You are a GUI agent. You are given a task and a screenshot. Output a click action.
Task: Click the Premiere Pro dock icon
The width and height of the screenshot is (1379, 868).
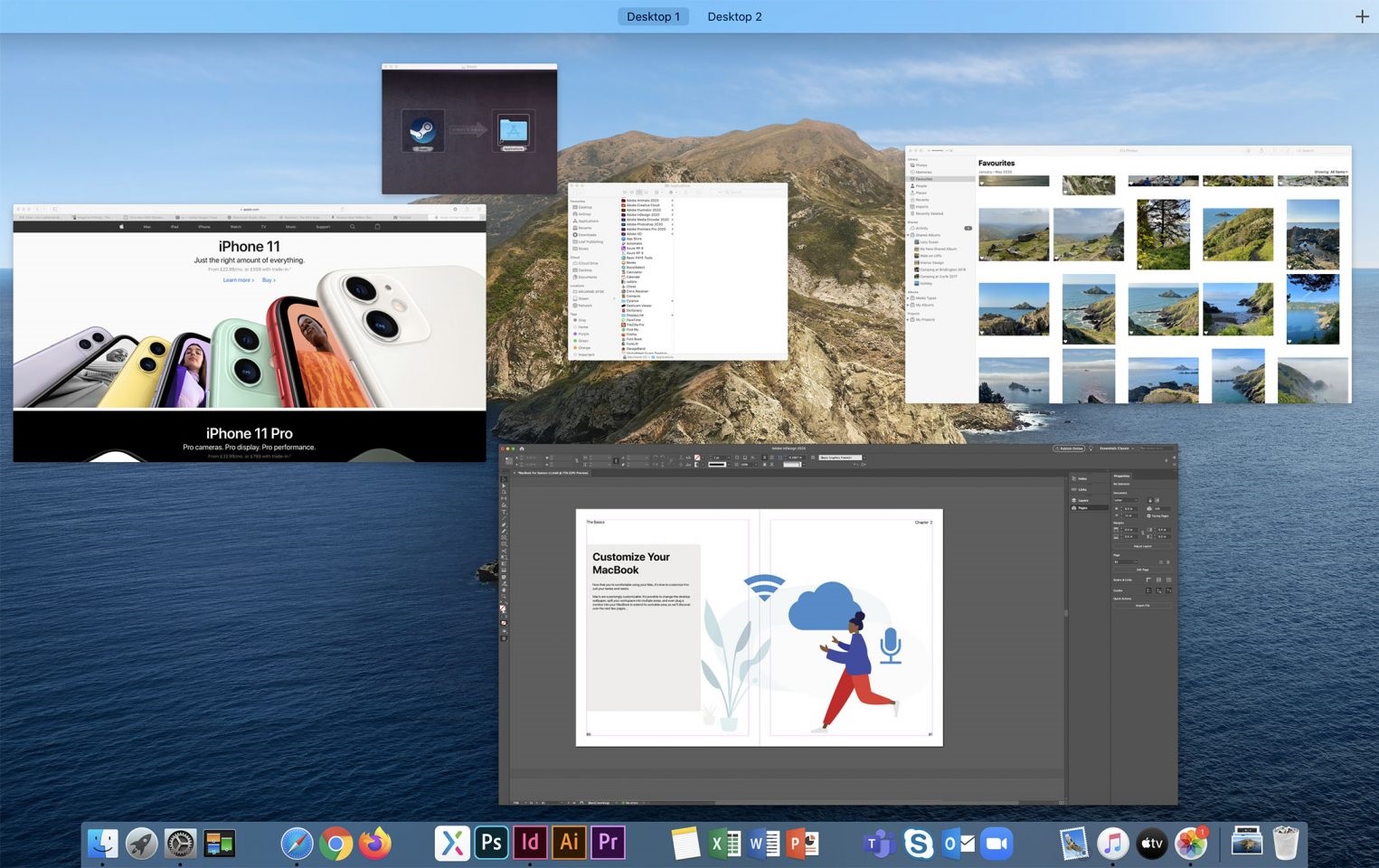pyautogui.click(x=608, y=844)
